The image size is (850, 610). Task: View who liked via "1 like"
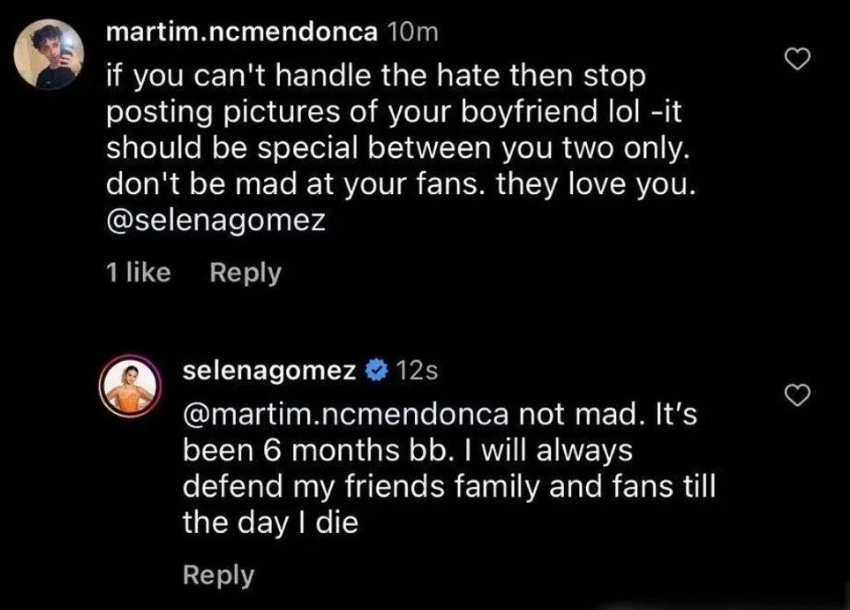(138, 273)
